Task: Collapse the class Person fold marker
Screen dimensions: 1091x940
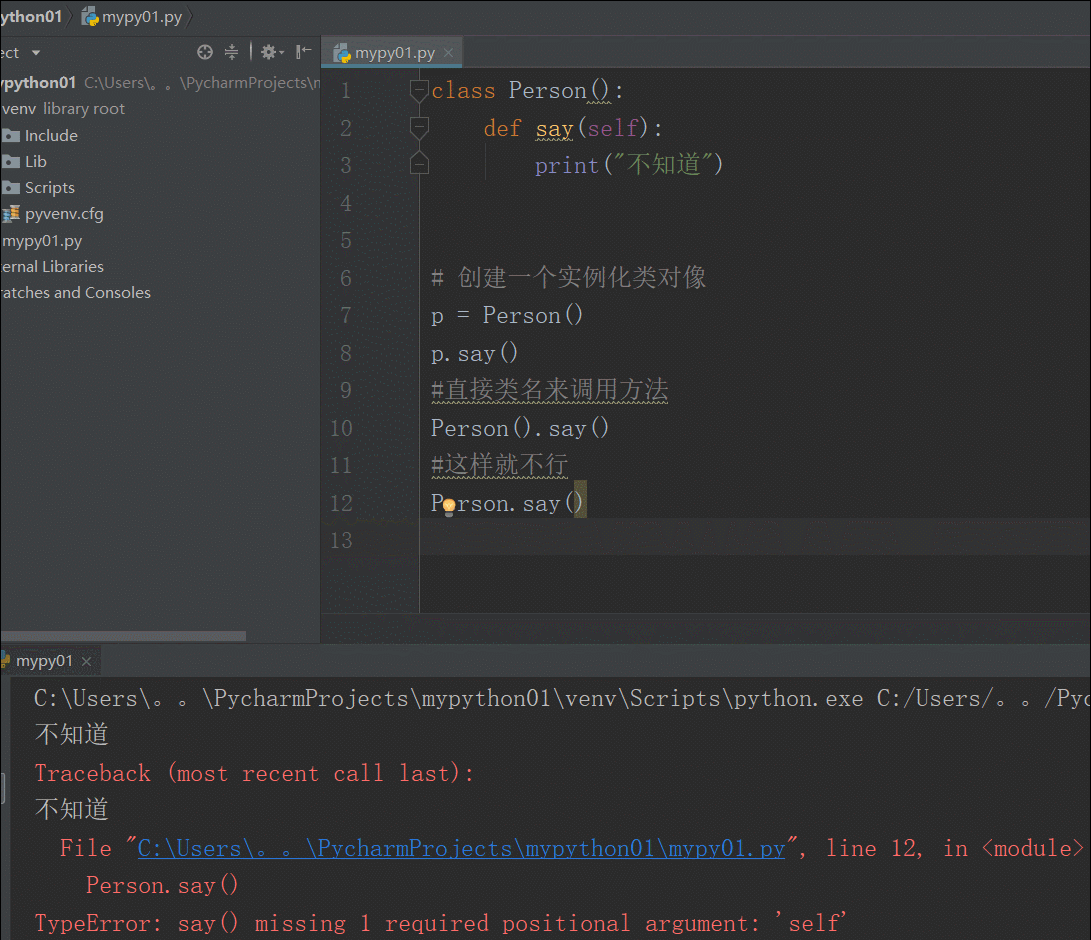Action: (x=419, y=90)
